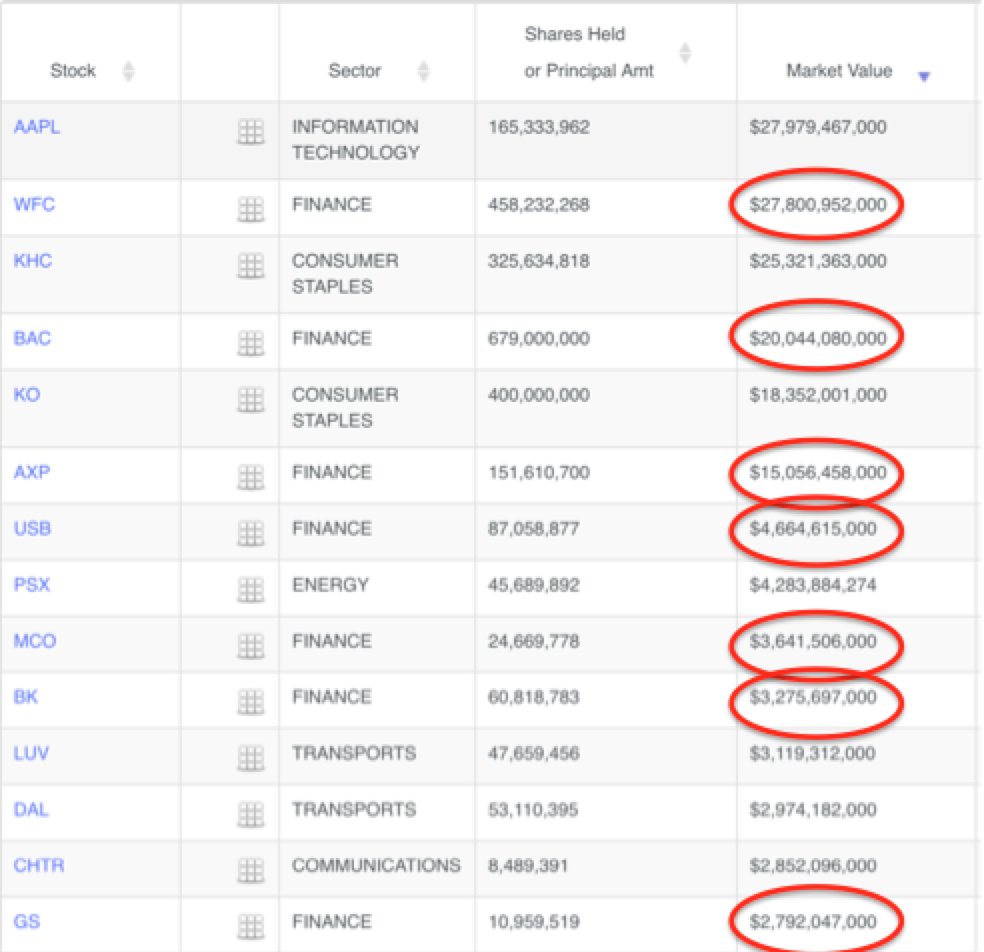Open the grid icon in the AAPL row
The image size is (984, 952).
251,132
